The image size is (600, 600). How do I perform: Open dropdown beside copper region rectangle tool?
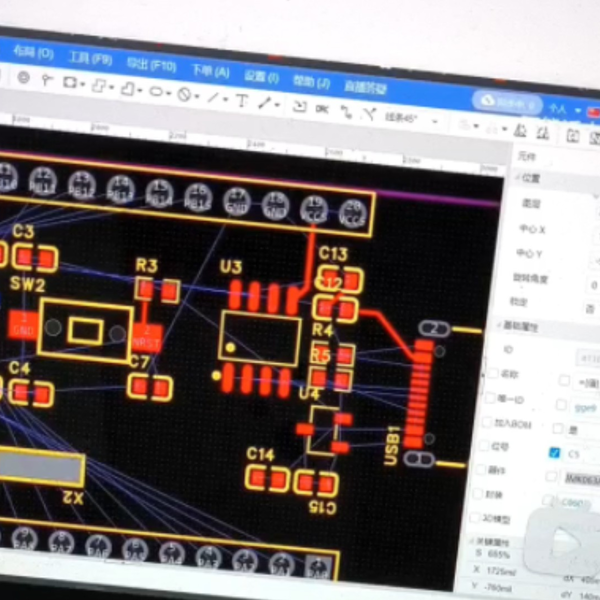(83, 84)
